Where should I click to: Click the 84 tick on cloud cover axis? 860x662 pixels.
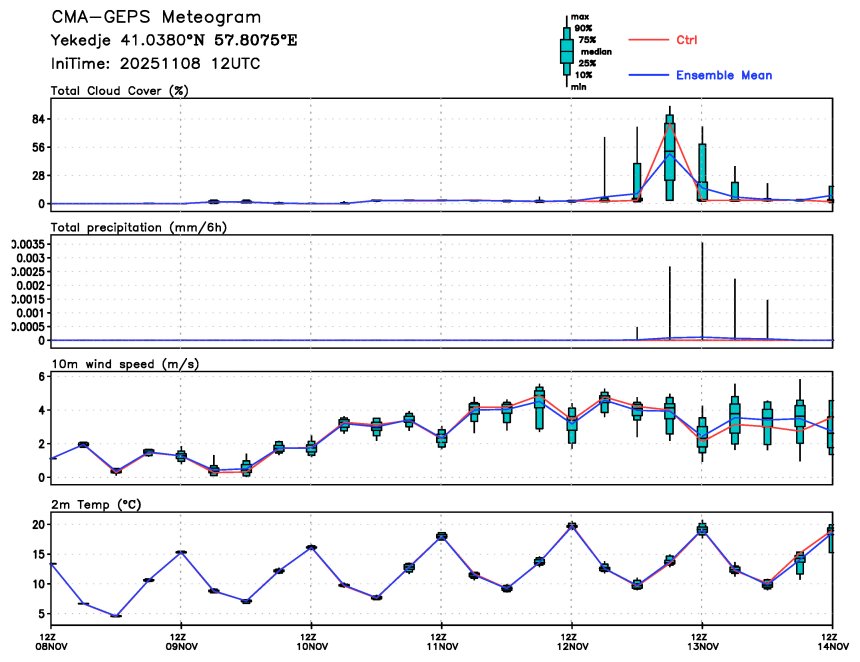40,119
